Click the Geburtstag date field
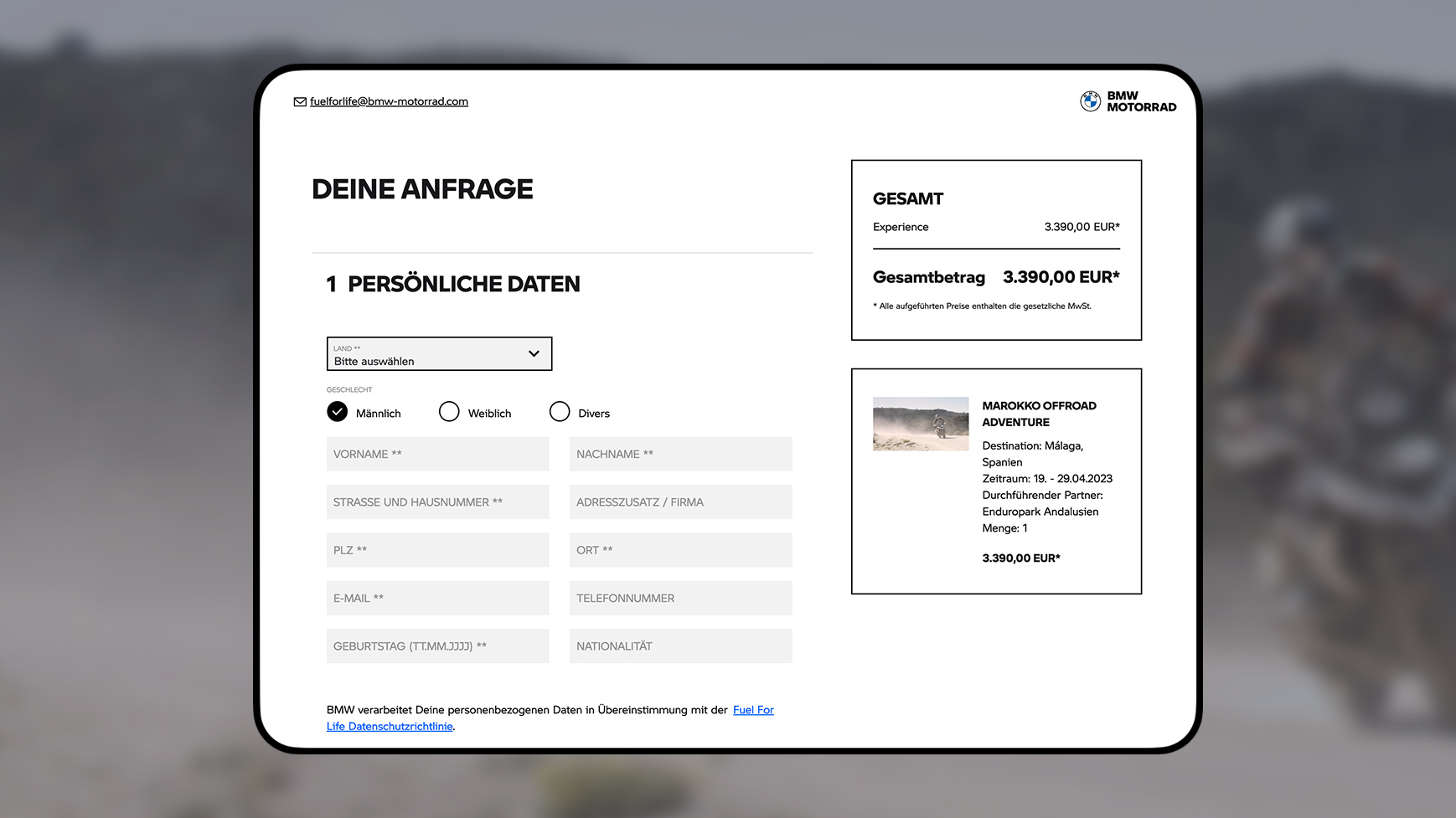The image size is (1456, 818). click(438, 646)
